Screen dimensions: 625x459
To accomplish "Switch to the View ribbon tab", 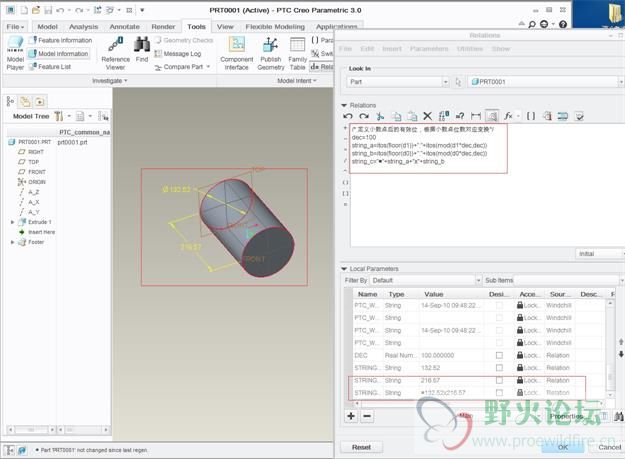I will 225,27.
